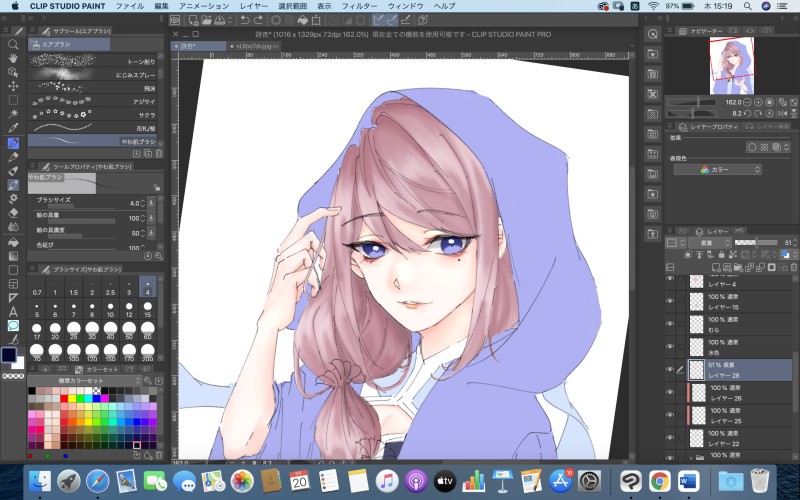Adjust layer opacity 51 stepper
800x500 pixels.
[794, 243]
